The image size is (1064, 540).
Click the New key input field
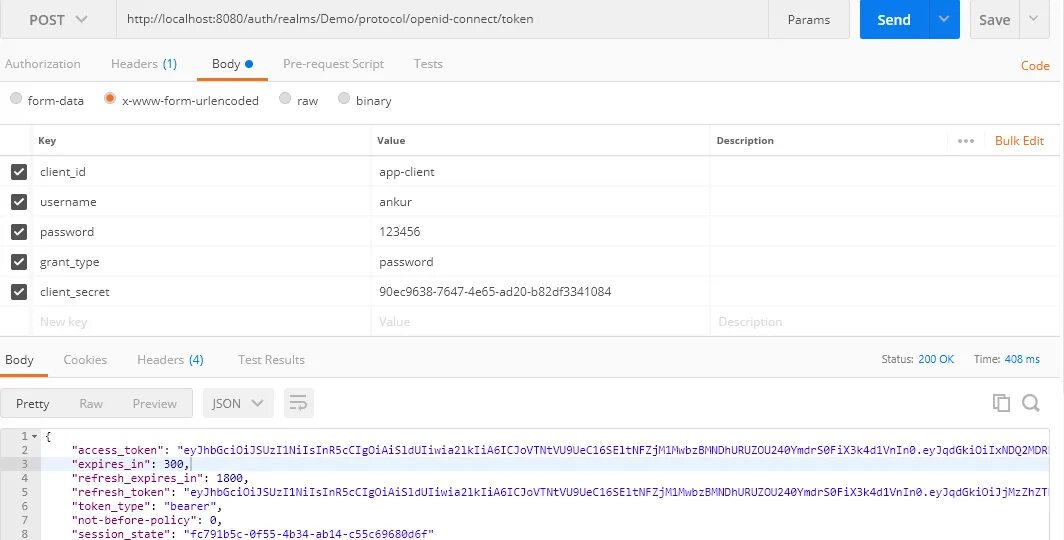pos(201,322)
